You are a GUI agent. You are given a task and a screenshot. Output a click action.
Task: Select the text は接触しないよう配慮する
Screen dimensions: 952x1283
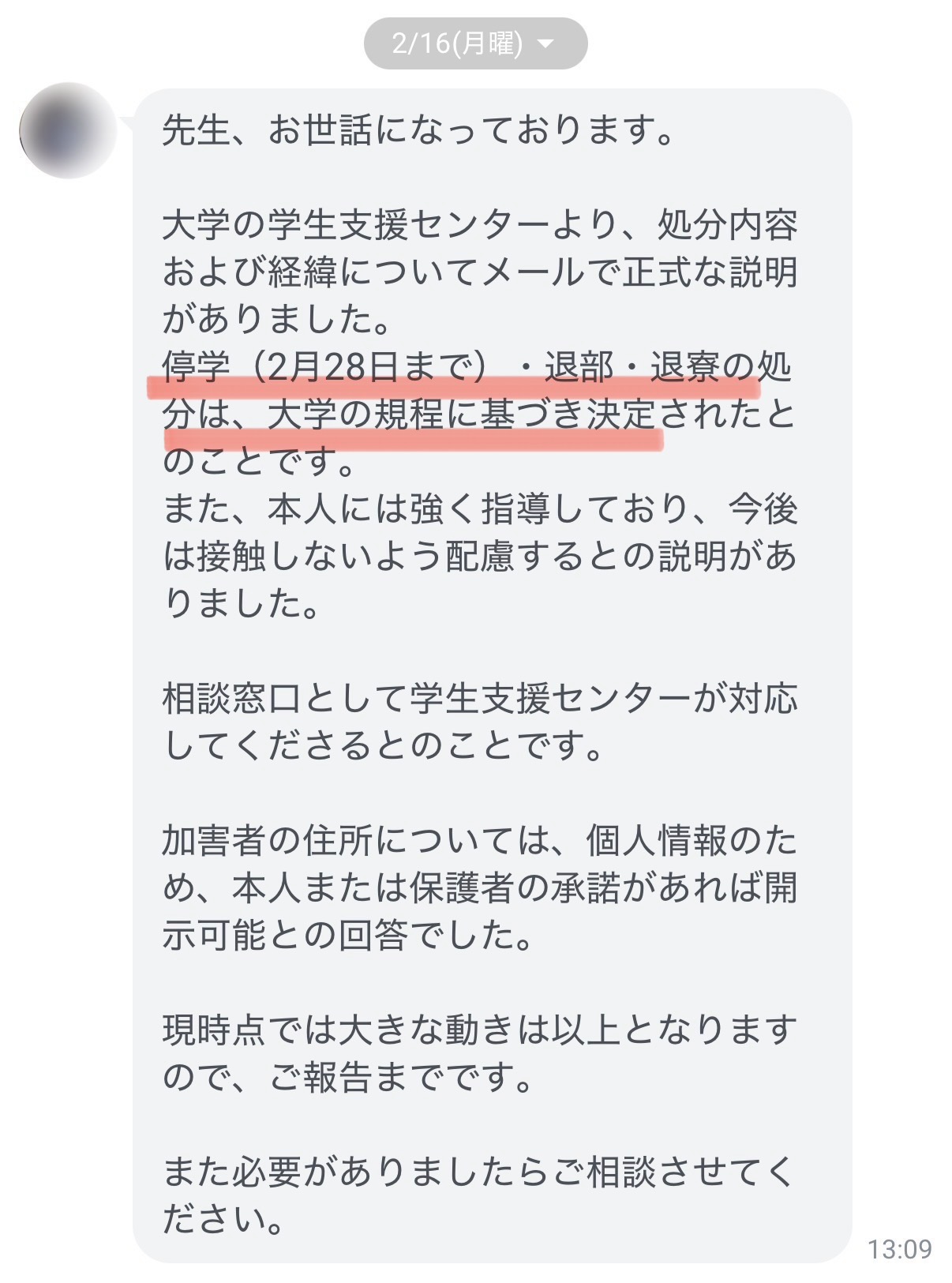376,557
